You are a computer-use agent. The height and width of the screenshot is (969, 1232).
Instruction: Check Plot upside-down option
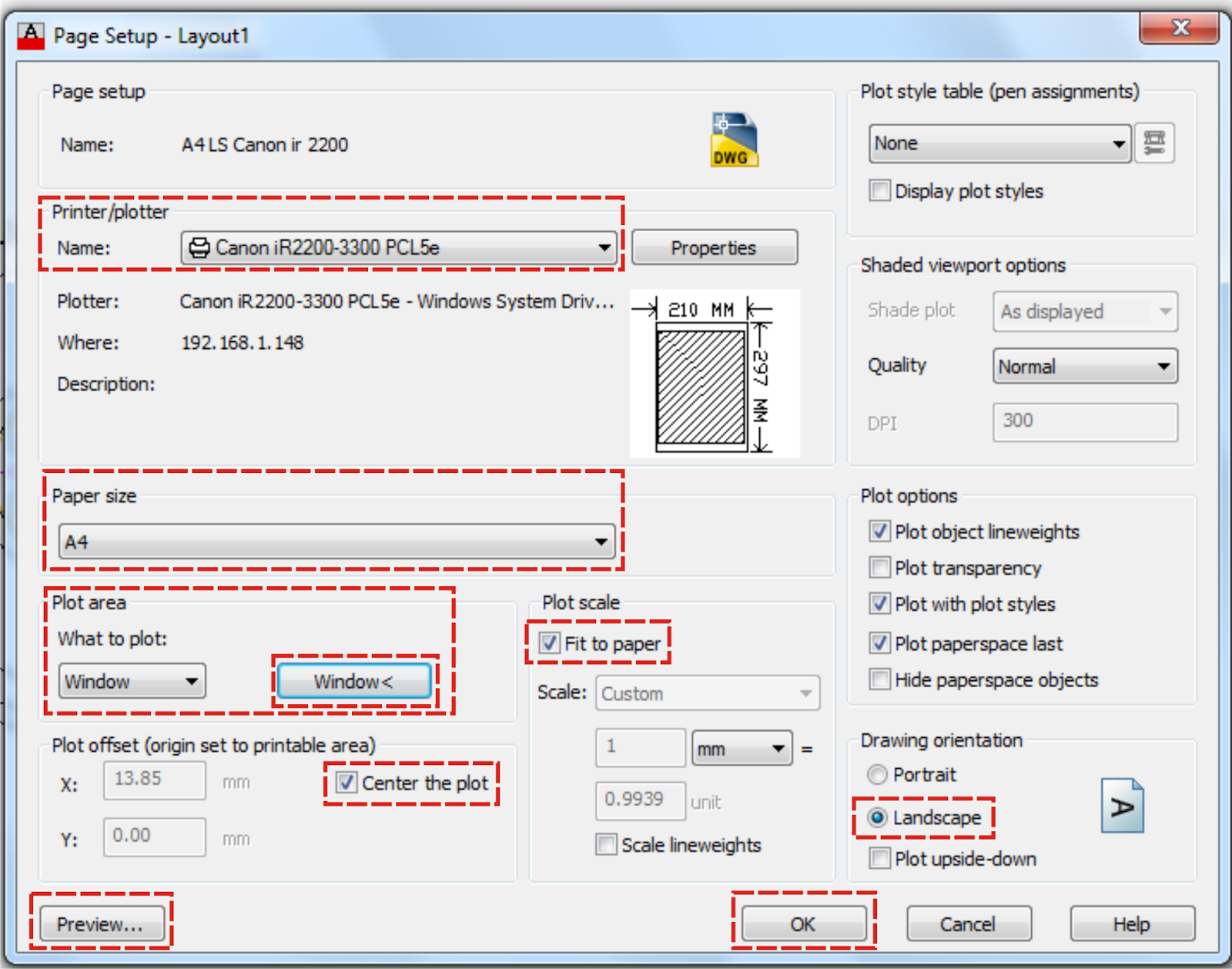[879, 858]
